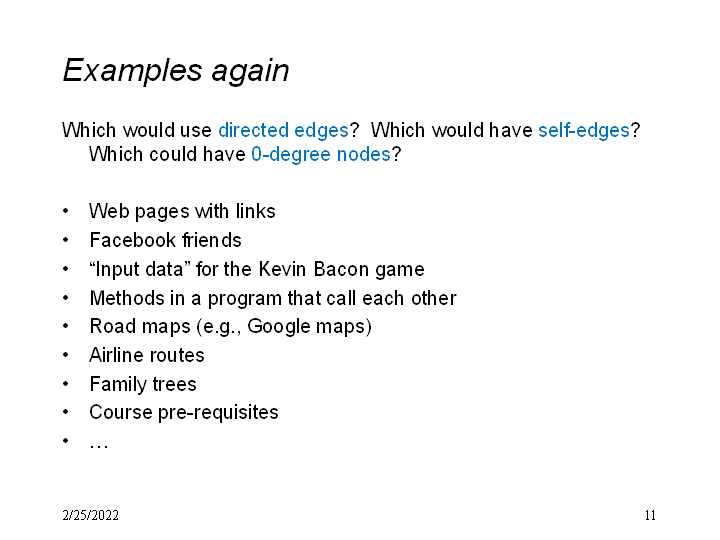Image resolution: width=720 pixels, height=540 pixels.
Task: Select the "Facebook friends" bullet item
Action: click(x=165, y=240)
